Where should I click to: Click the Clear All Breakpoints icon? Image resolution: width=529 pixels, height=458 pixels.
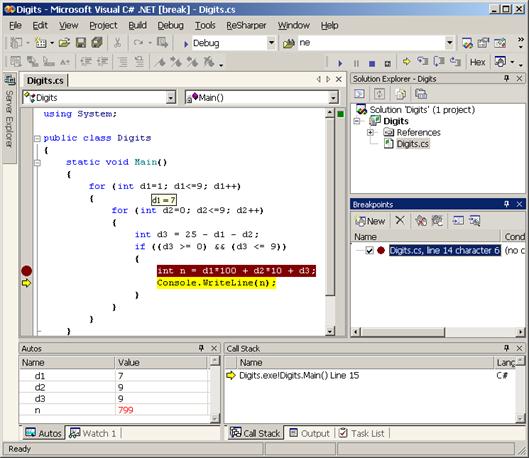[421, 221]
